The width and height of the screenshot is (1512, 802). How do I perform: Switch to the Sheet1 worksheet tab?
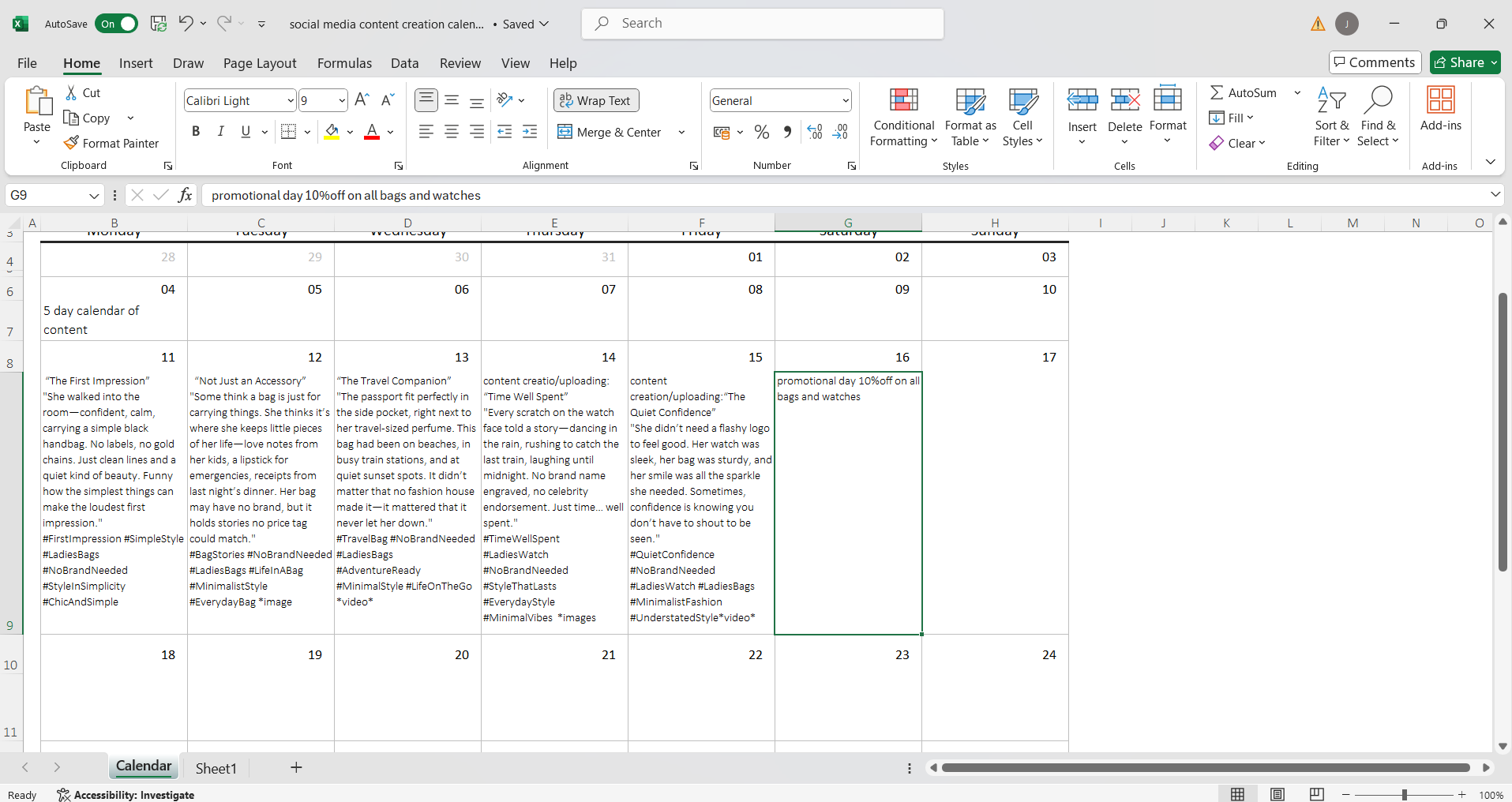(216, 768)
